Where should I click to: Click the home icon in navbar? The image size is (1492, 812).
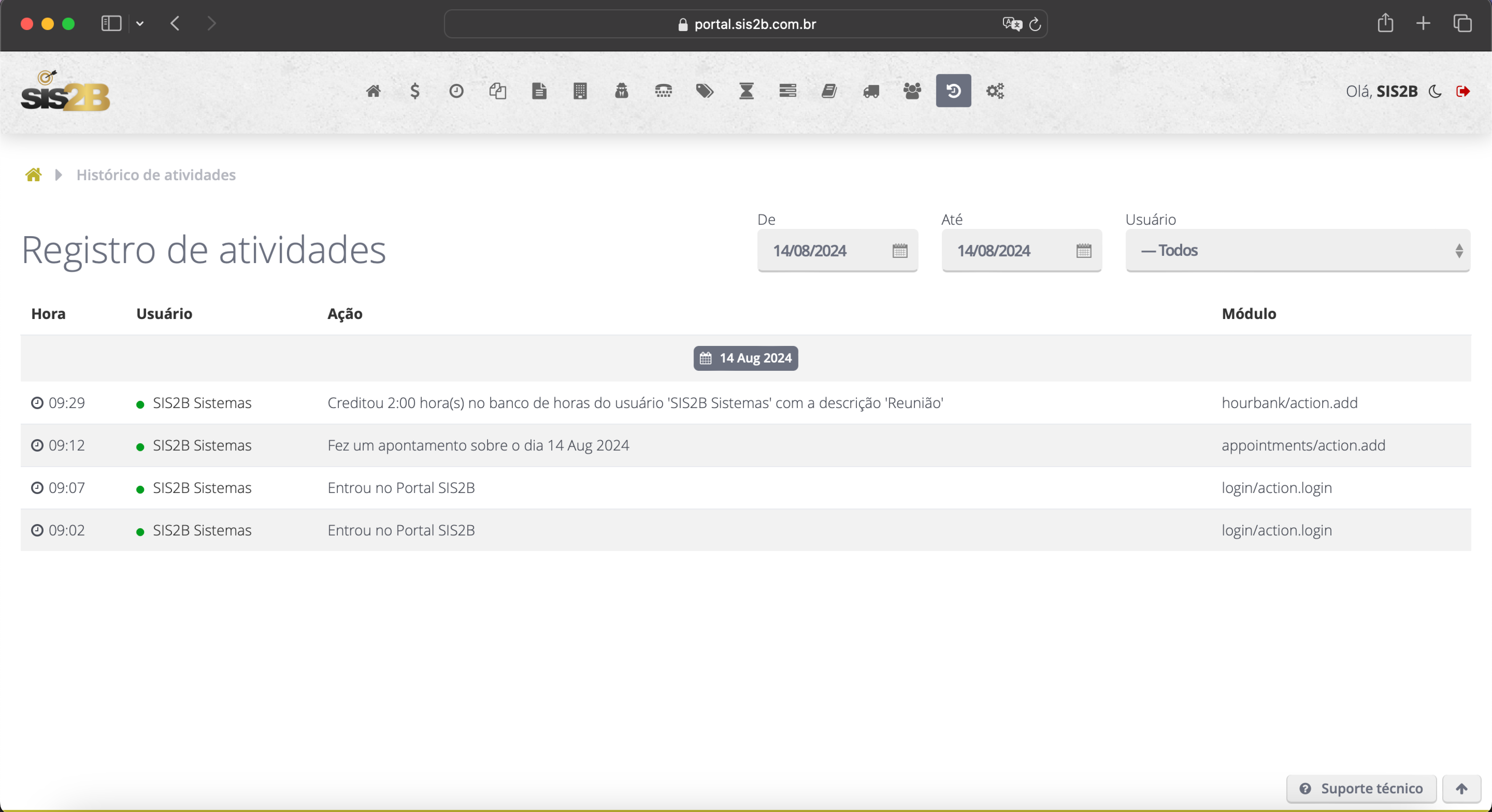pos(374,91)
